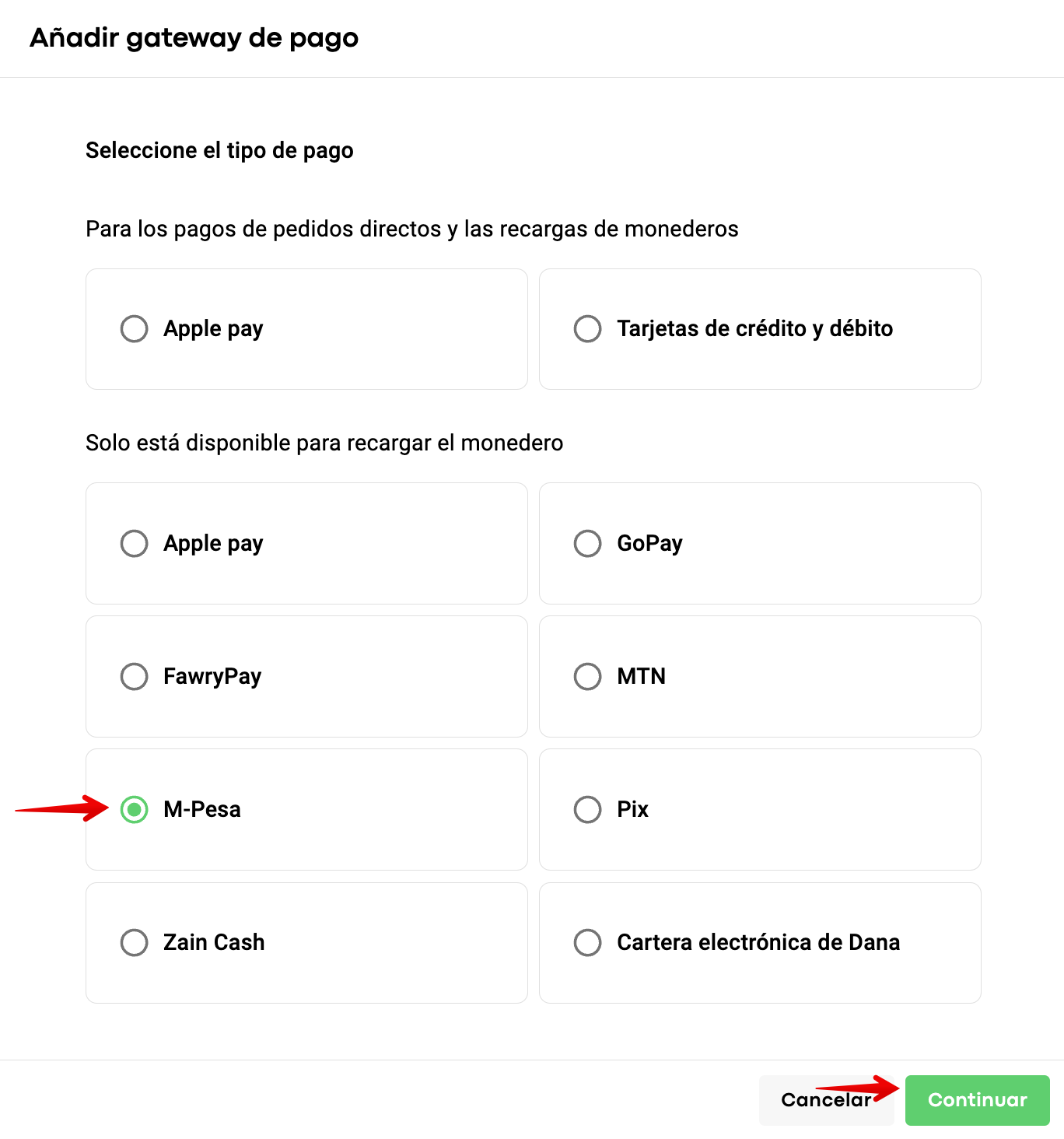
Task: Select Cartera electrónica de Dana radio
Action: point(588,942)
